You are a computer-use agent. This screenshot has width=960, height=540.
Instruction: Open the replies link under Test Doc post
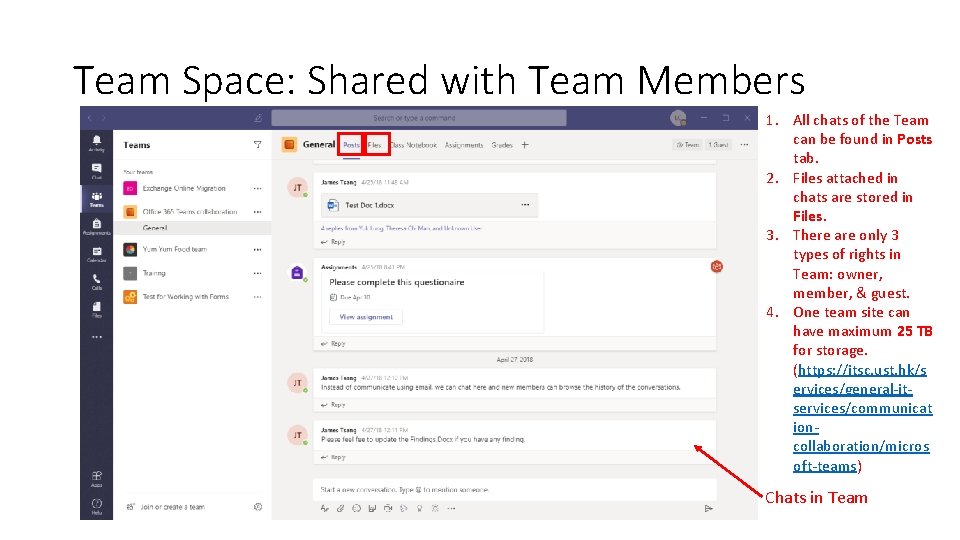point(401,228)
